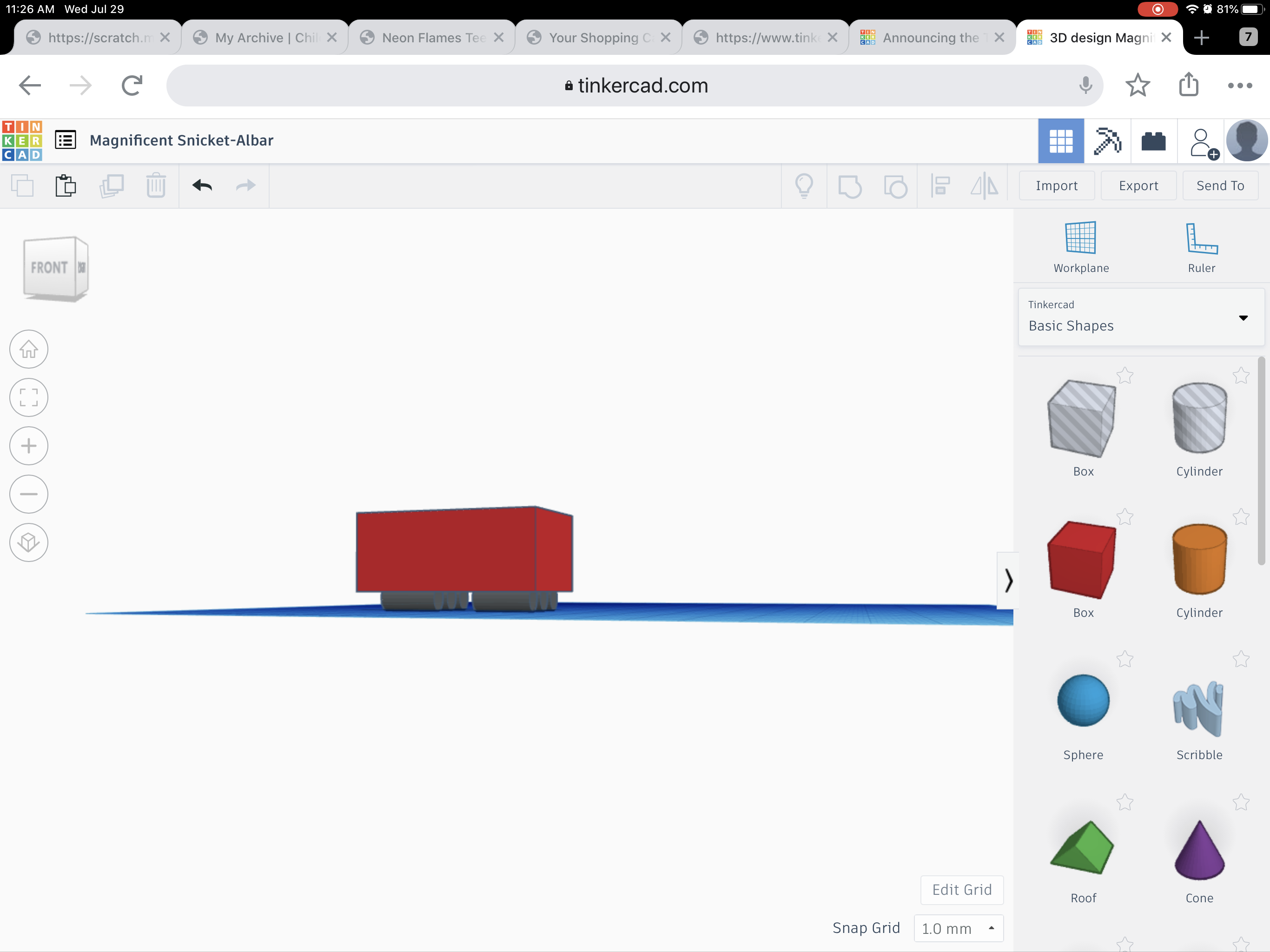The height and width of the screenshot is (952, 1270).
Task: Click the Import button
Action: point(1057,185)
